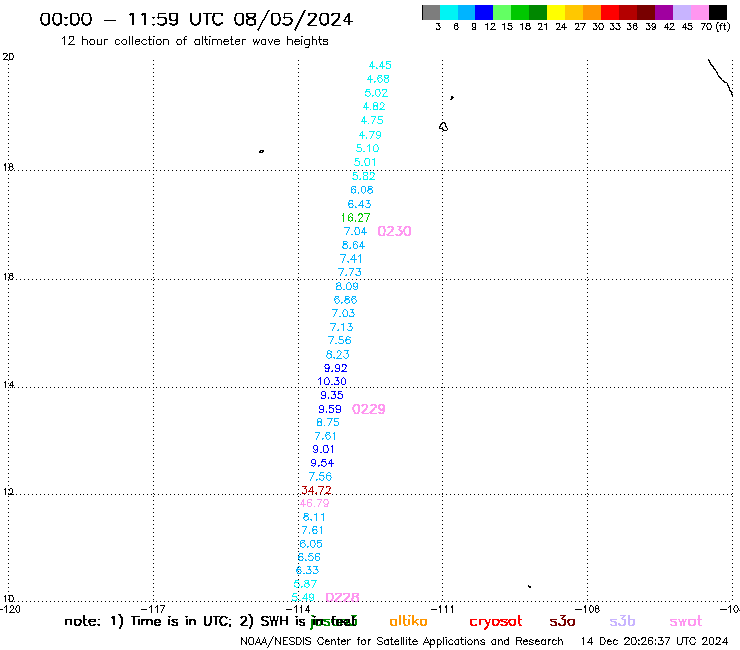Click the 14 Dec 20:26:37 UTC timestamp
Viewport: 740px width, 650px height.
click(x=654, y=642)
